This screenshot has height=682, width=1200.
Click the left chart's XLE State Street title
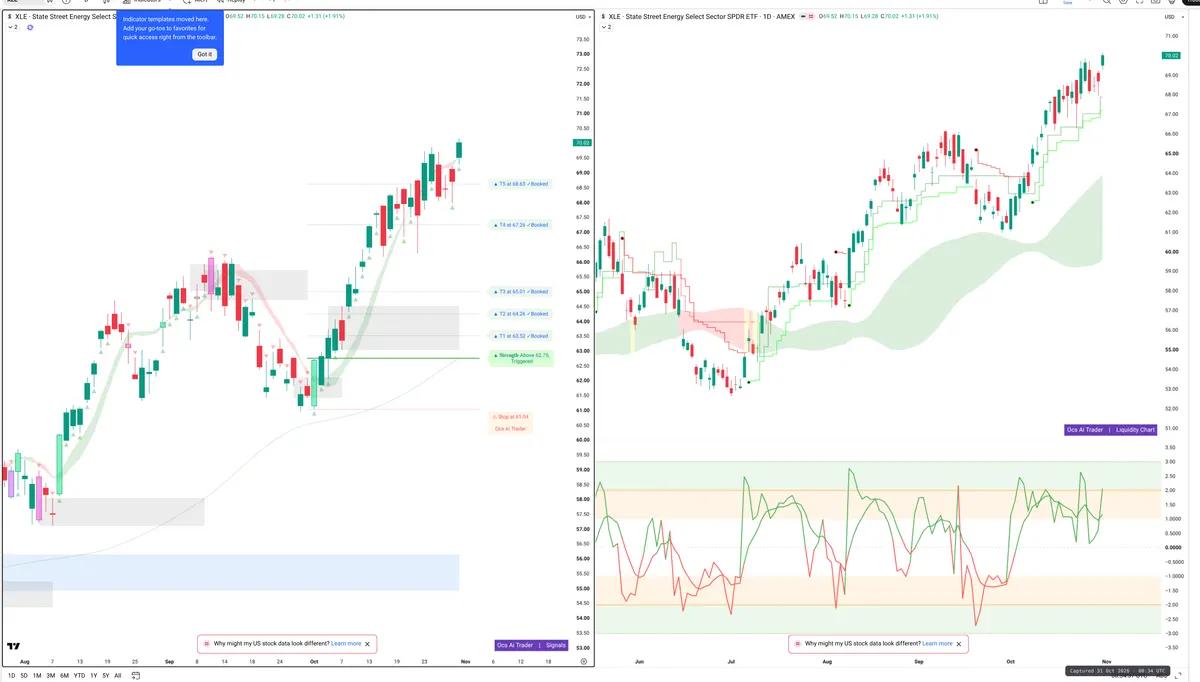point(64,16)
